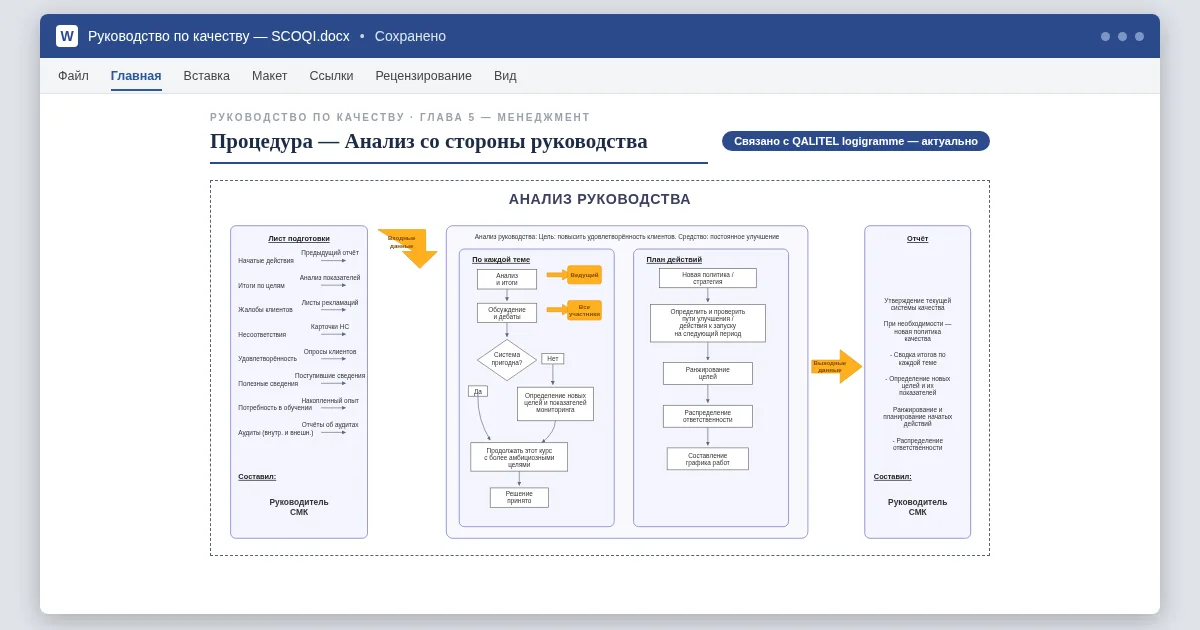
Task: Select the Система пригодна? decision diamond
Action: (x=507, y=359)
